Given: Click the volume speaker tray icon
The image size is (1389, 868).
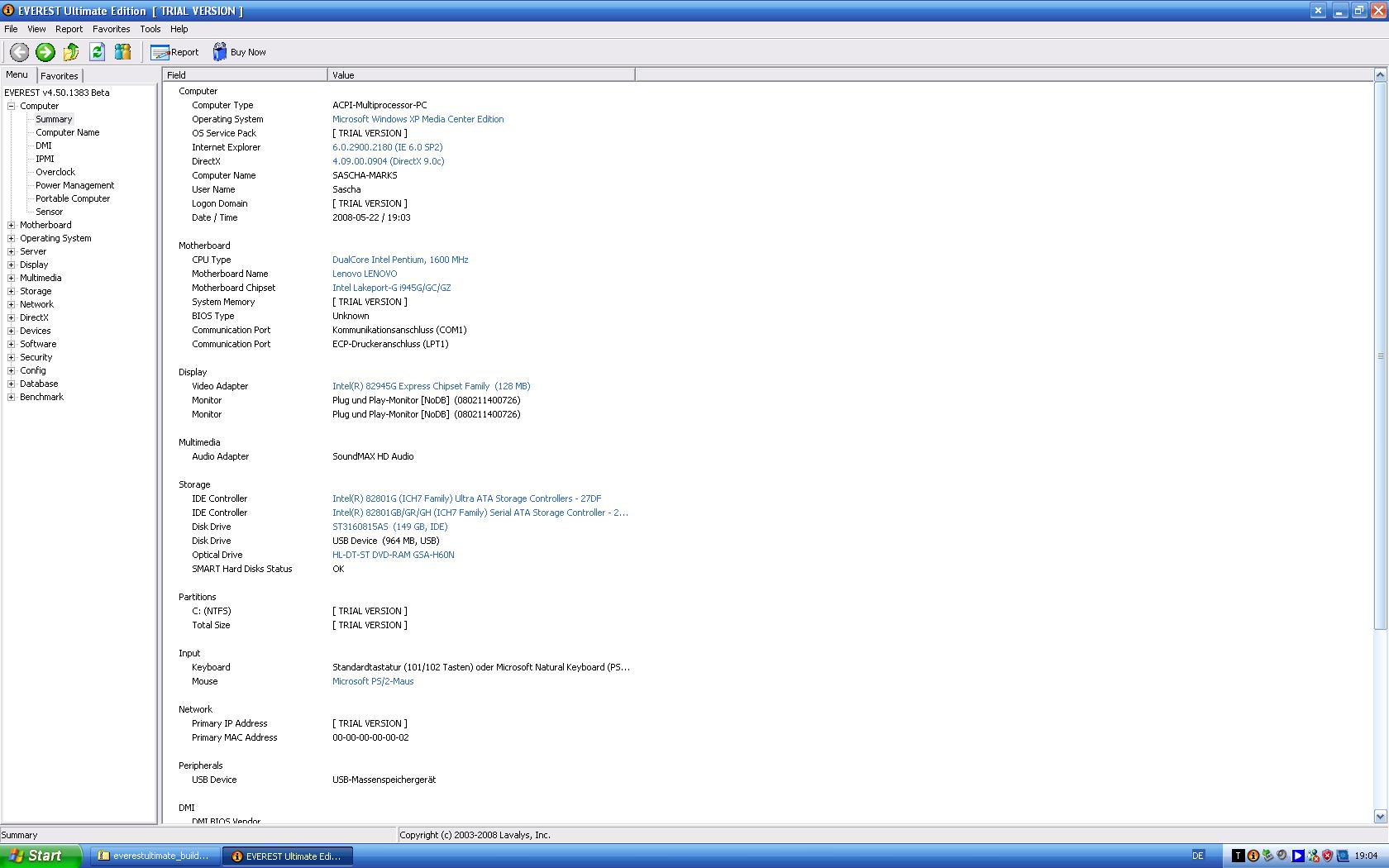Looking at the screenshot, I should (x=1282, y=856).
